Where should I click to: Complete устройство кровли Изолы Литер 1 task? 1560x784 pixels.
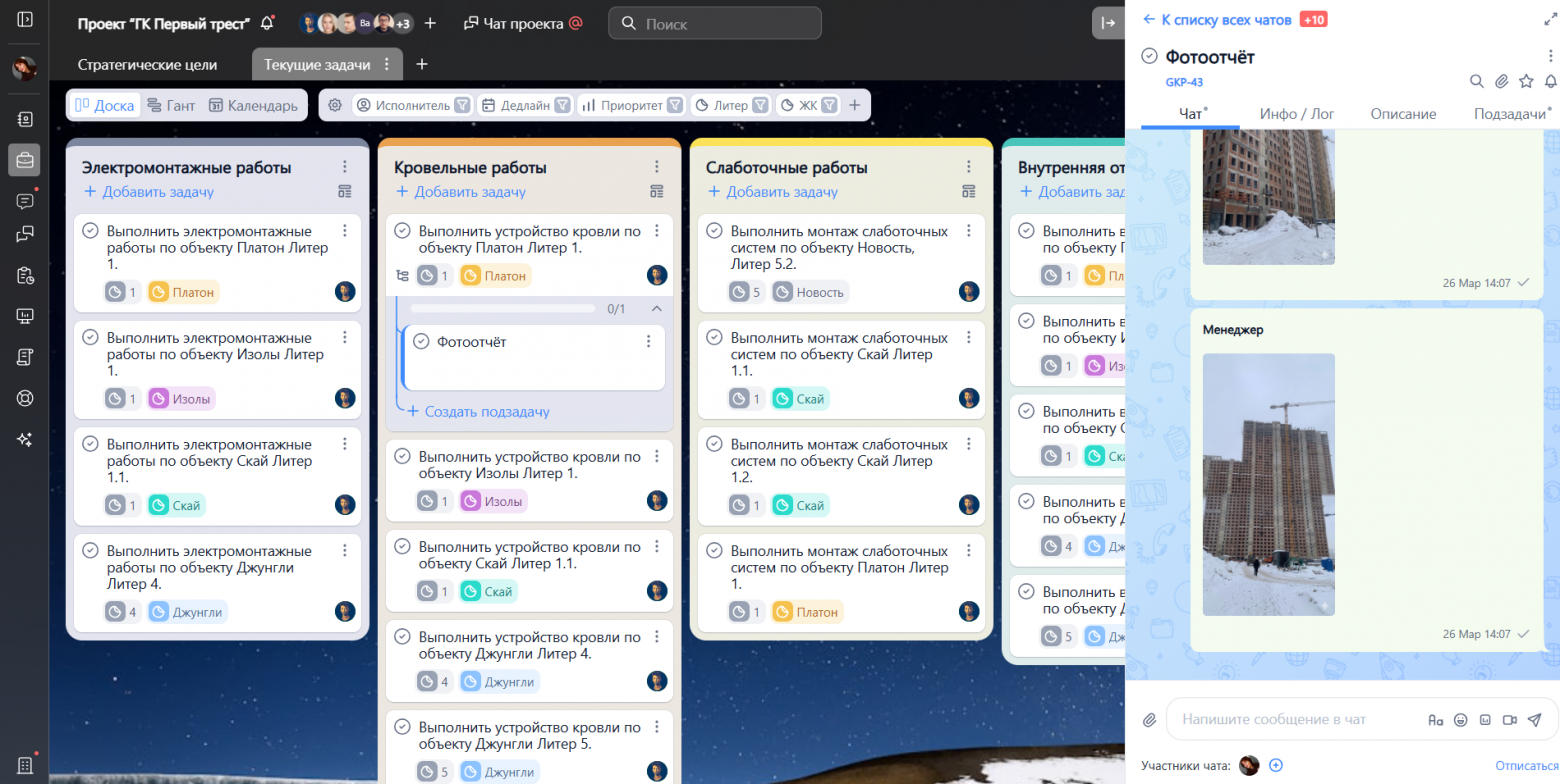(x=402, y=456)
